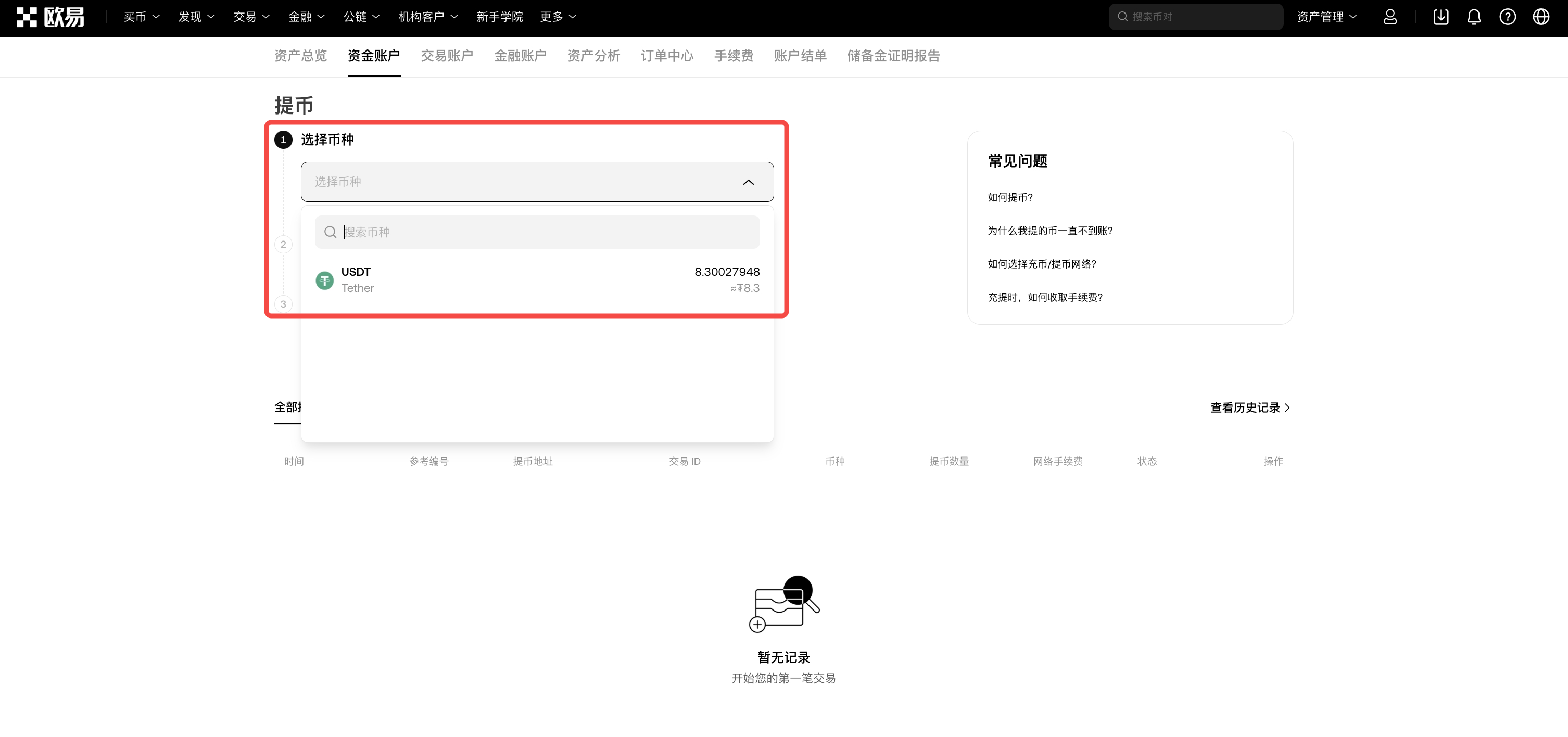Open the help question mark icon
This screenshot has width=1568, height=737.
click(x=1507, y=17)
